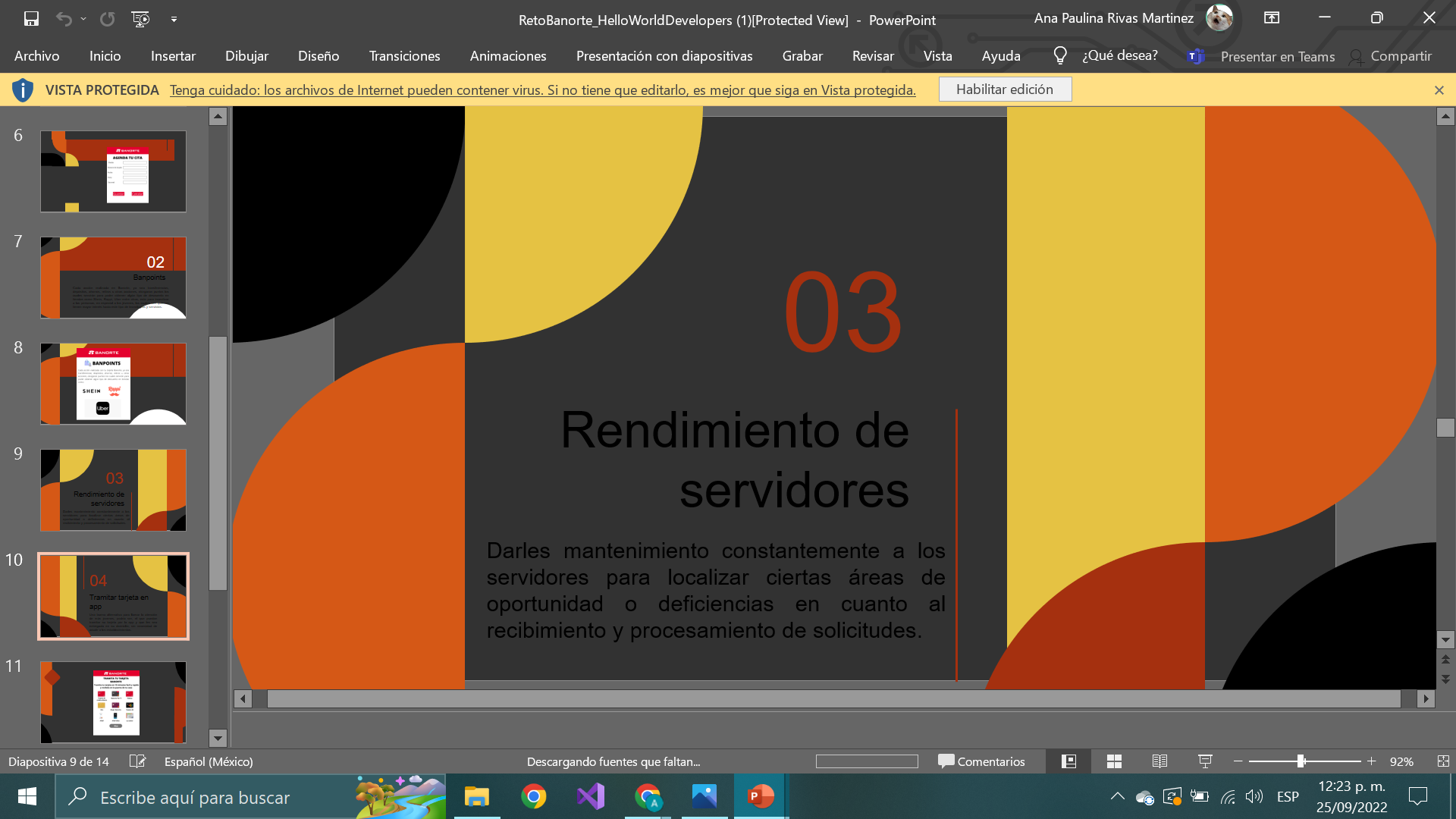Click Habilitar edición button
Image resolution: width=1456 pixels, height=819 pixels.
(1004, 89)
